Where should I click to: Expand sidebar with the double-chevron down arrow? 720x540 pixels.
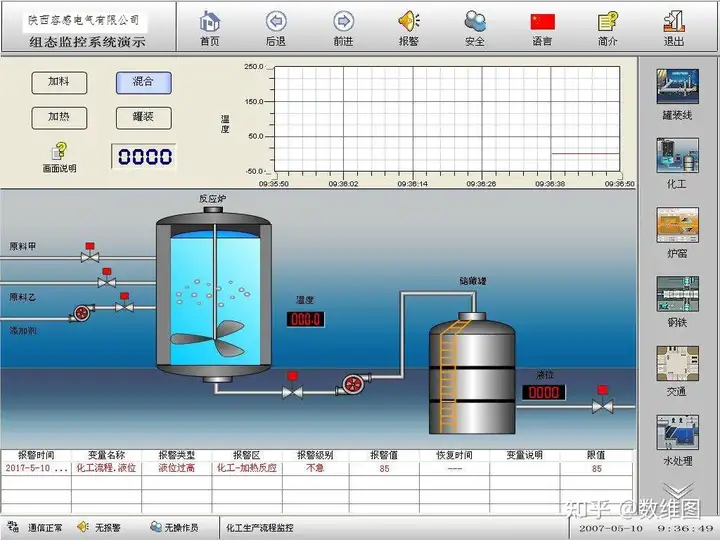click(x=677, y=490)
